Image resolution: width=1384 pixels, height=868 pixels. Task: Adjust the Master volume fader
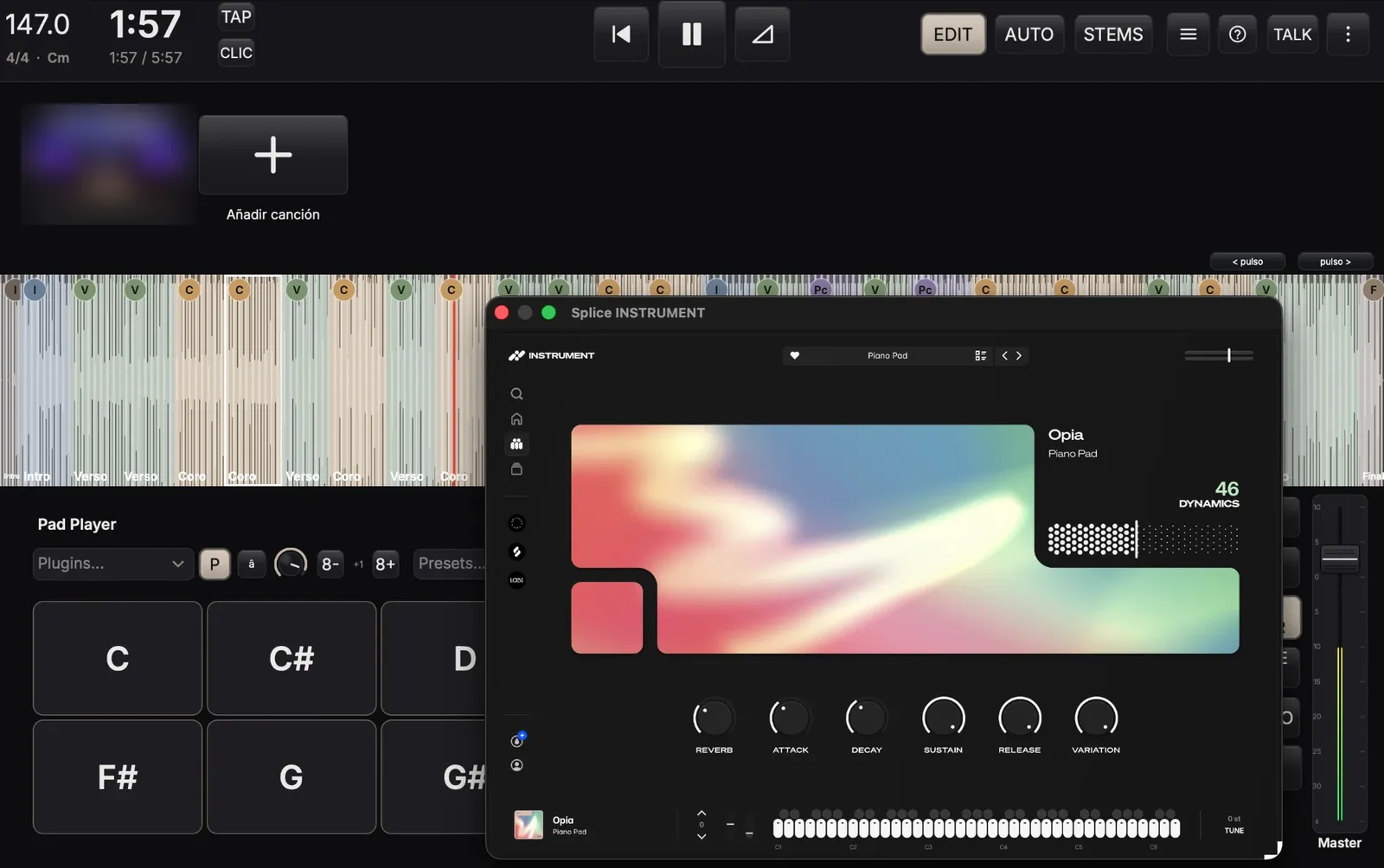pos(1340,558)
